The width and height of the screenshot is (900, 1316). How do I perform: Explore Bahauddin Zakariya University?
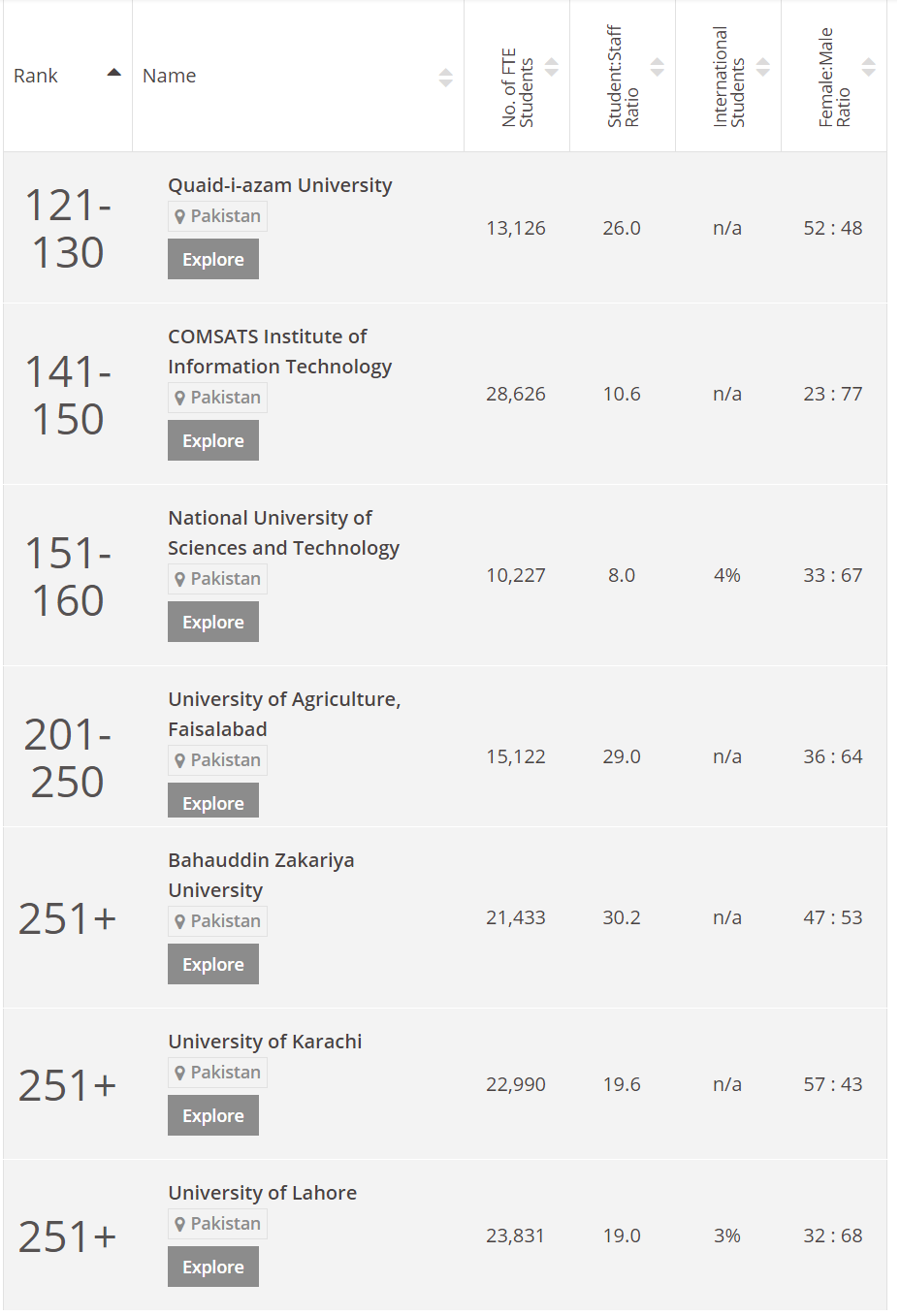[213, 965]
